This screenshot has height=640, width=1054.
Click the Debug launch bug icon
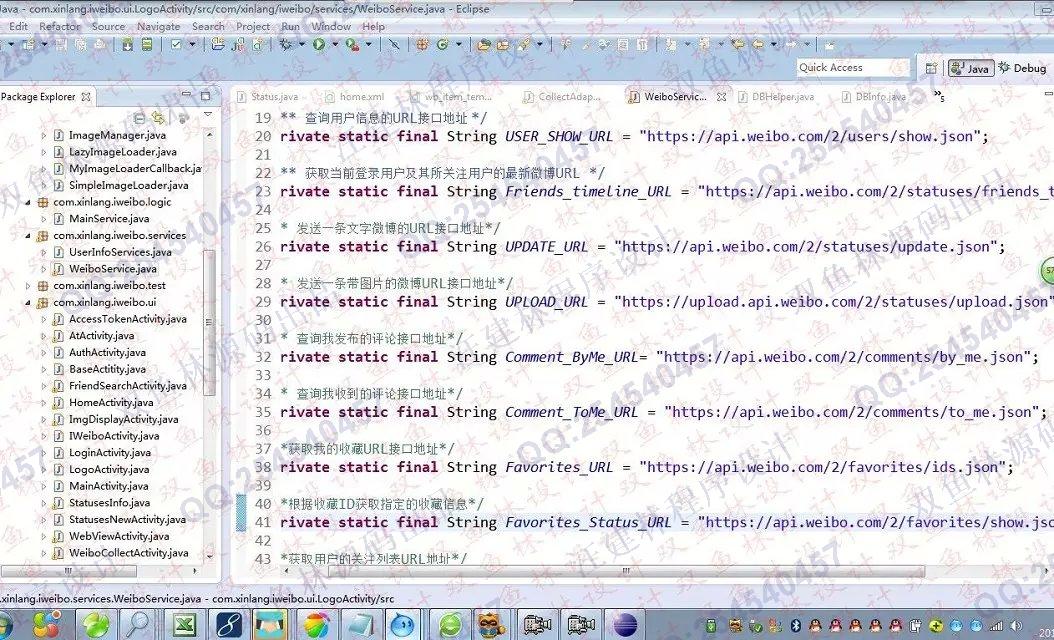point(286,44)
